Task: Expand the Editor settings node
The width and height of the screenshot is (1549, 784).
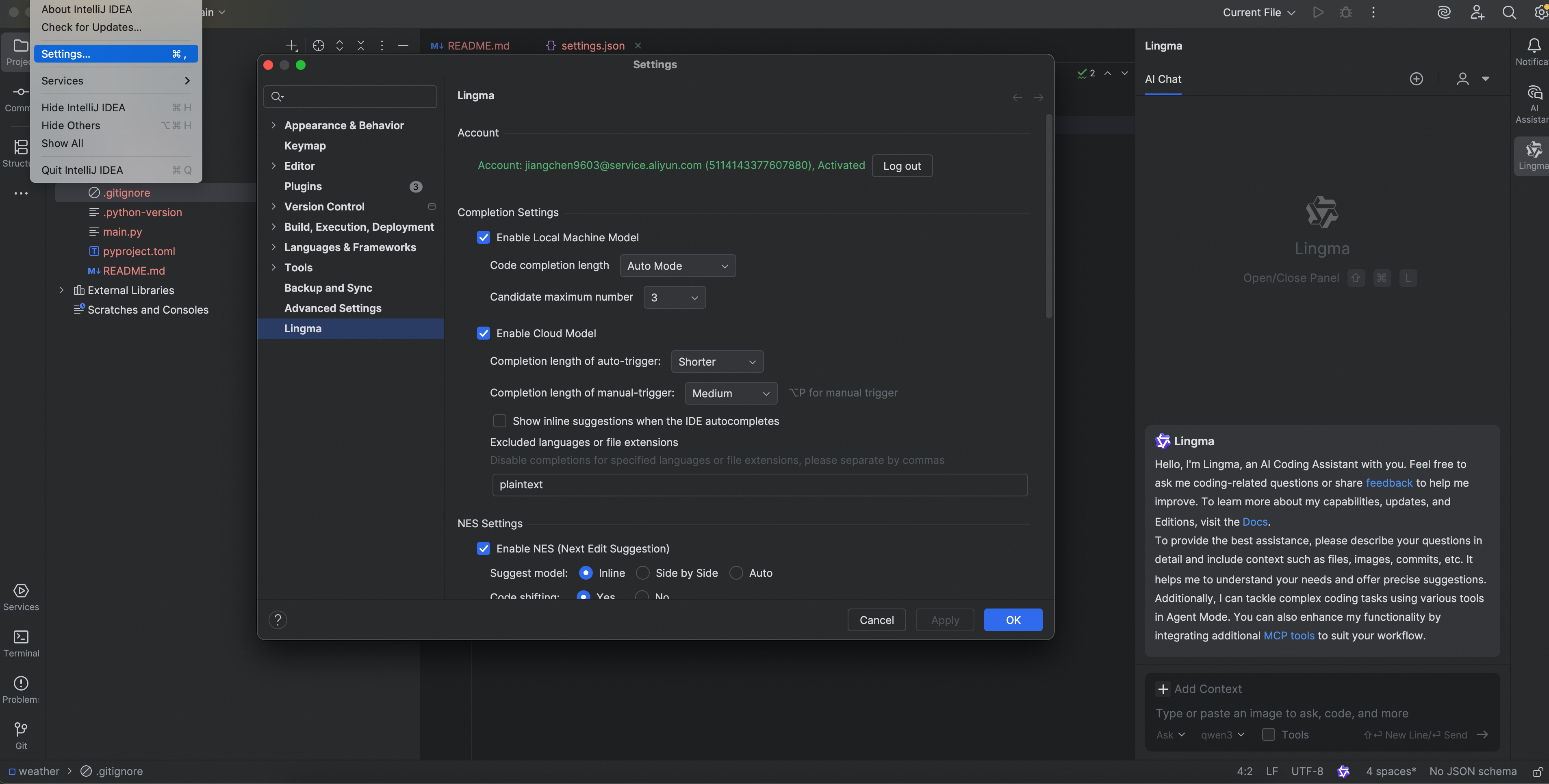Action: click(273, 166)
